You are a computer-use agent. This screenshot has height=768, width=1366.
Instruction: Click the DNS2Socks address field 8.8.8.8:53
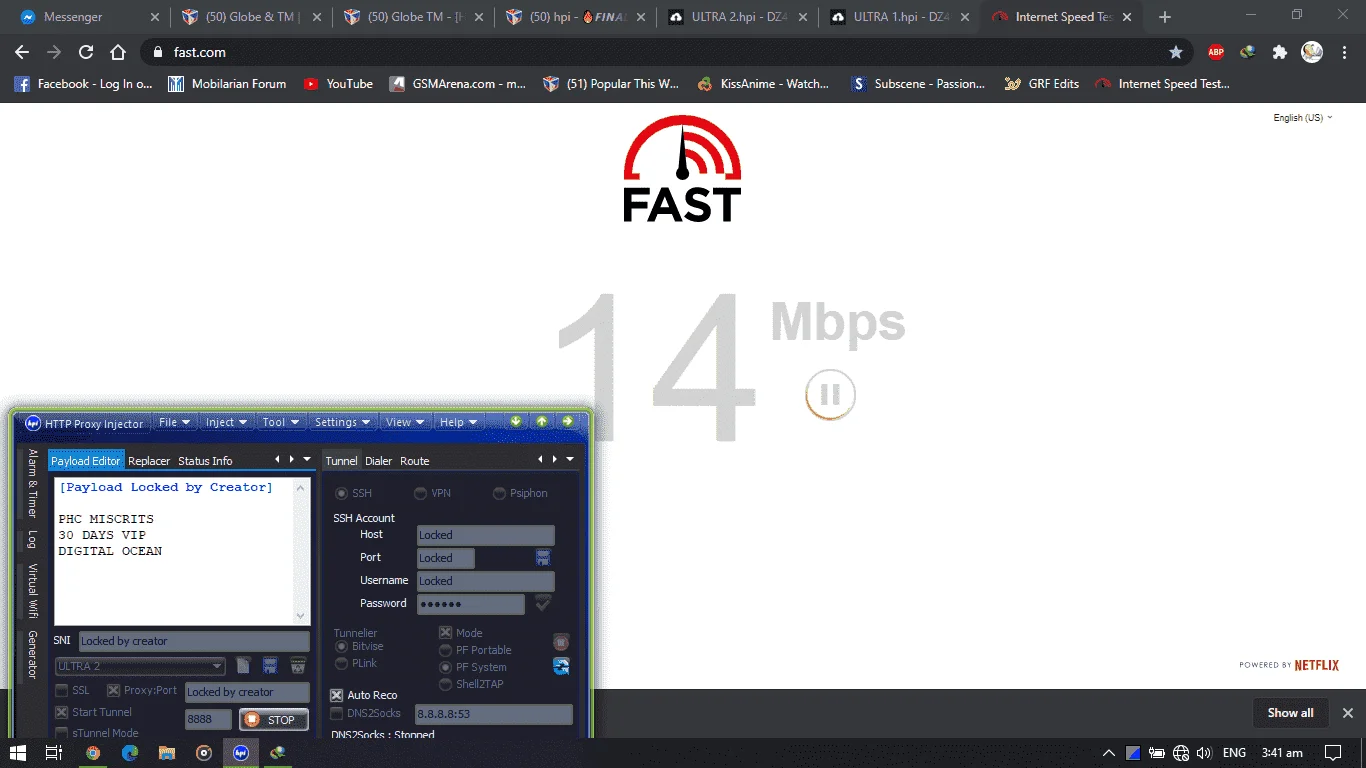(494, 714)
